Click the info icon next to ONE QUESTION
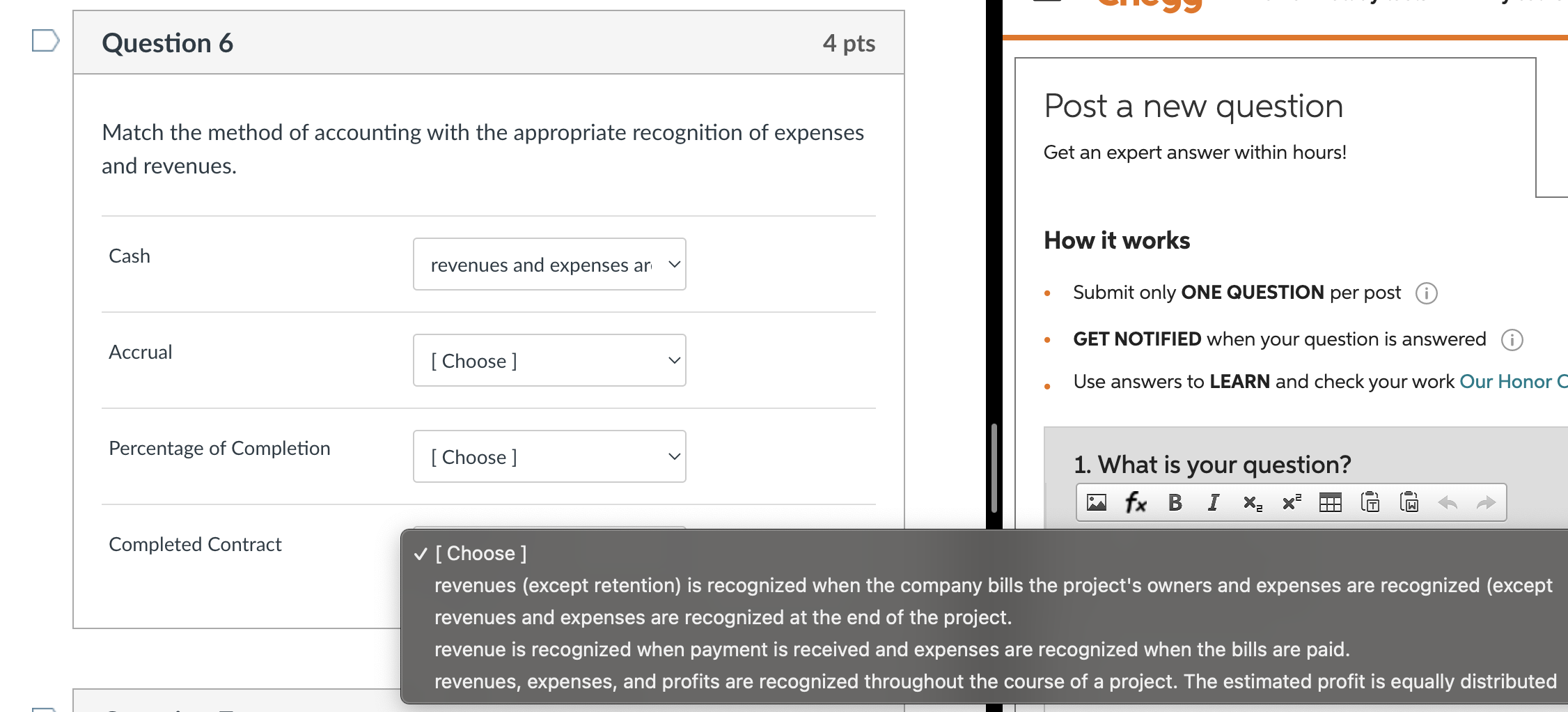The height and width of the screenshot is (712, 1568). pos(1427,293)
